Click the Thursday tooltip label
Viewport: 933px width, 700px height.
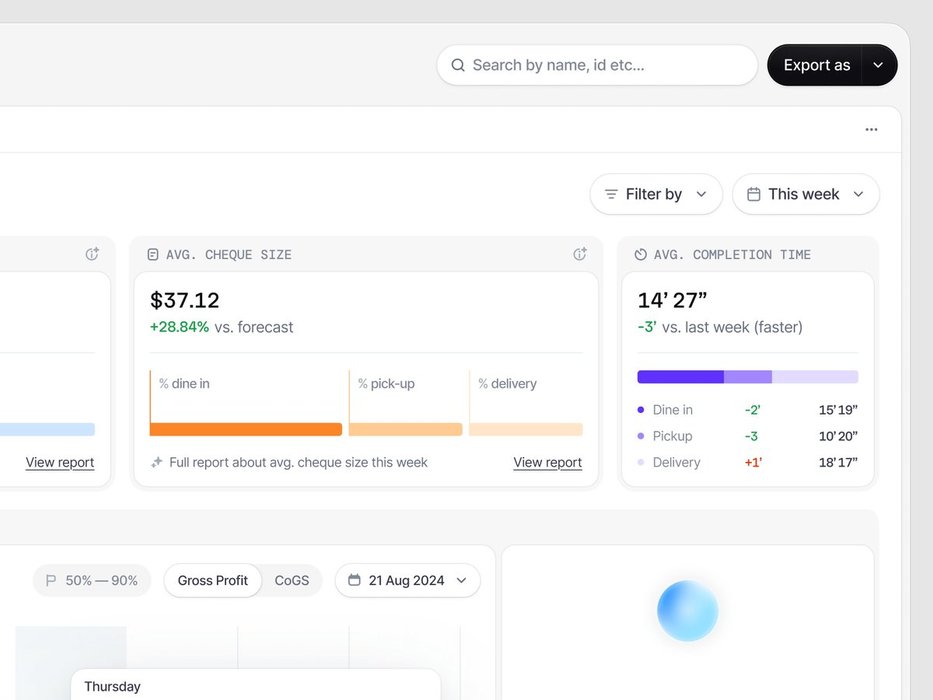tap(112, 686)
